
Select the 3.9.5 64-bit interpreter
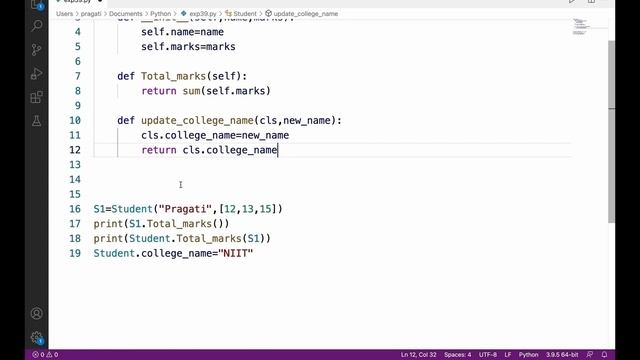562,355
